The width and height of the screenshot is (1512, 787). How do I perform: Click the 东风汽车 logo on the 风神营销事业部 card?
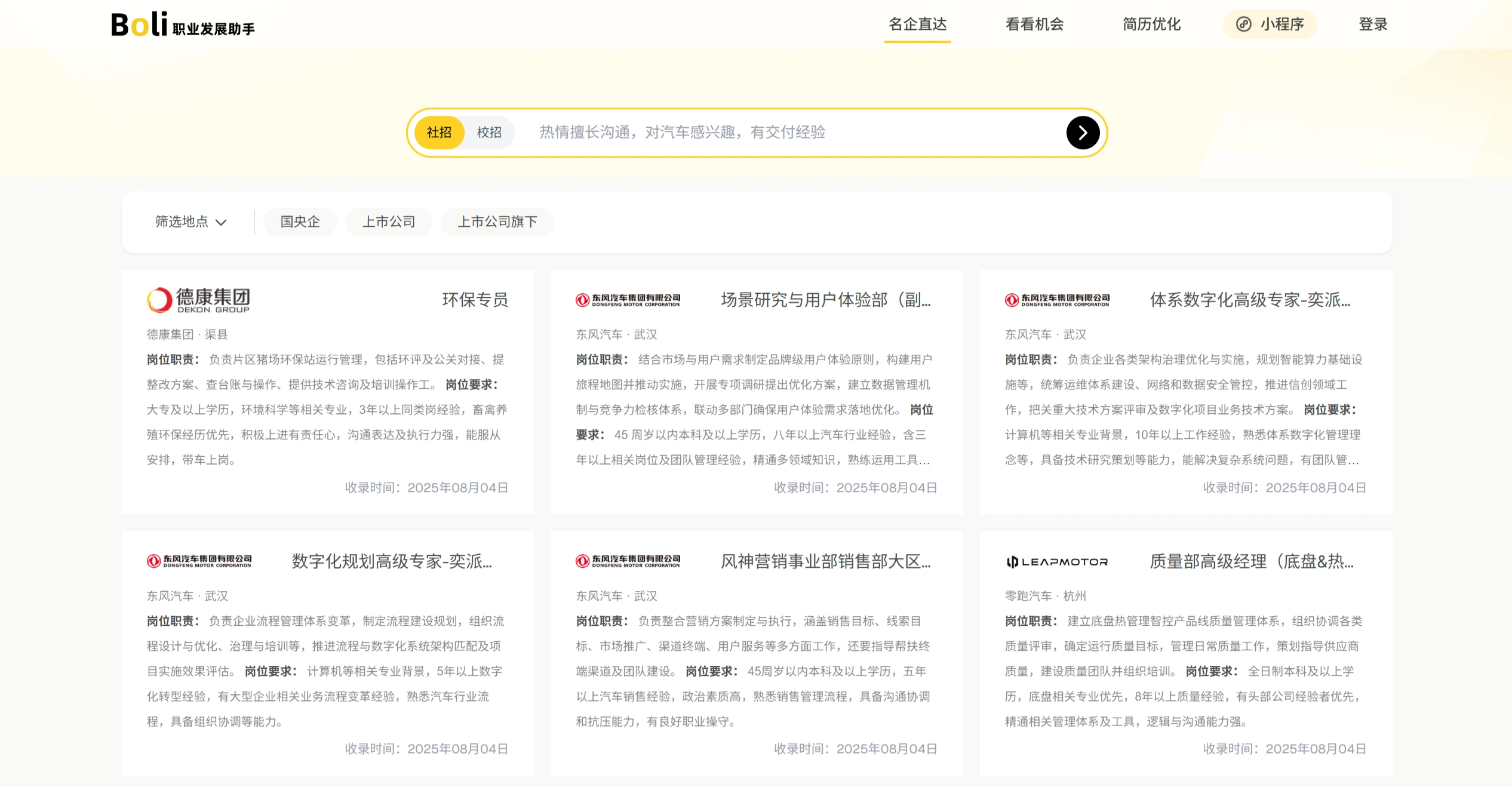(x=628, y=561)
